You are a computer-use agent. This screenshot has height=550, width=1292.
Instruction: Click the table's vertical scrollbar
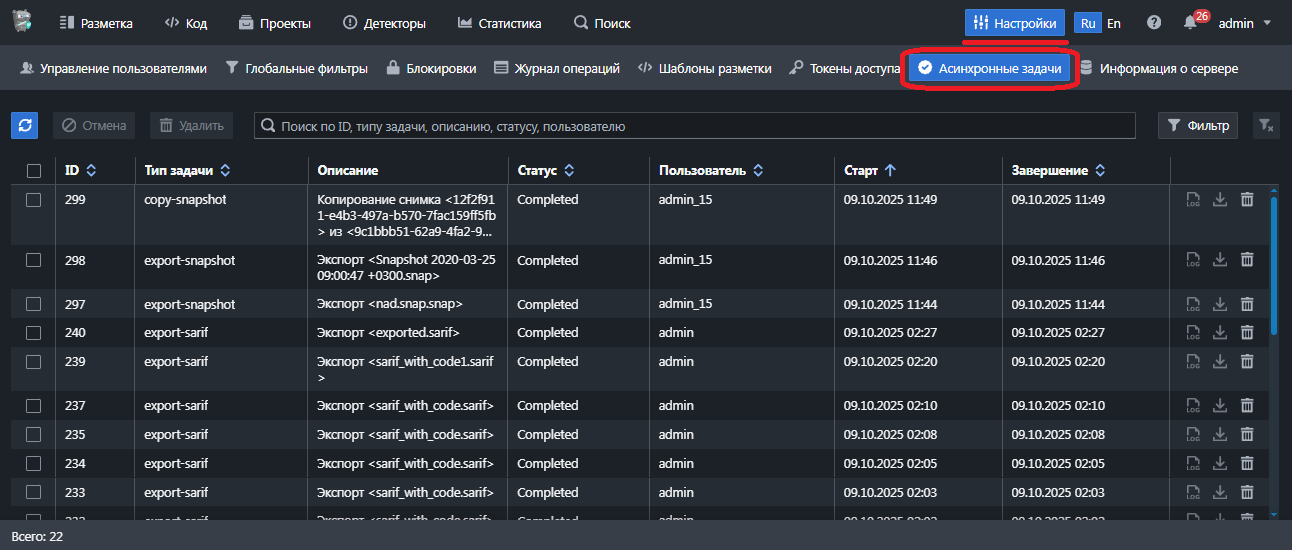pyautogui.click(x=1273, y=265)
